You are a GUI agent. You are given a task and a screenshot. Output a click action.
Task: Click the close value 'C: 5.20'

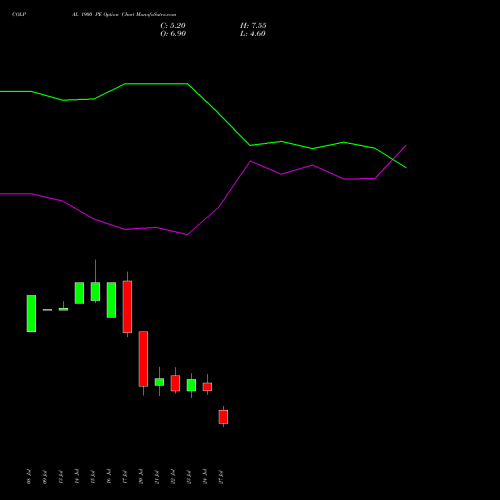173,26
